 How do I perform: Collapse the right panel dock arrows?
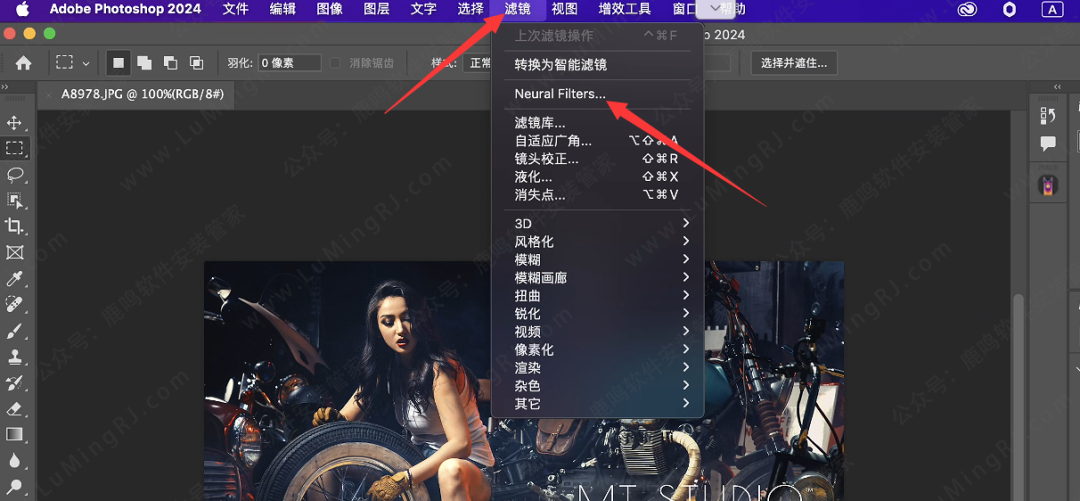(1058, 87)
